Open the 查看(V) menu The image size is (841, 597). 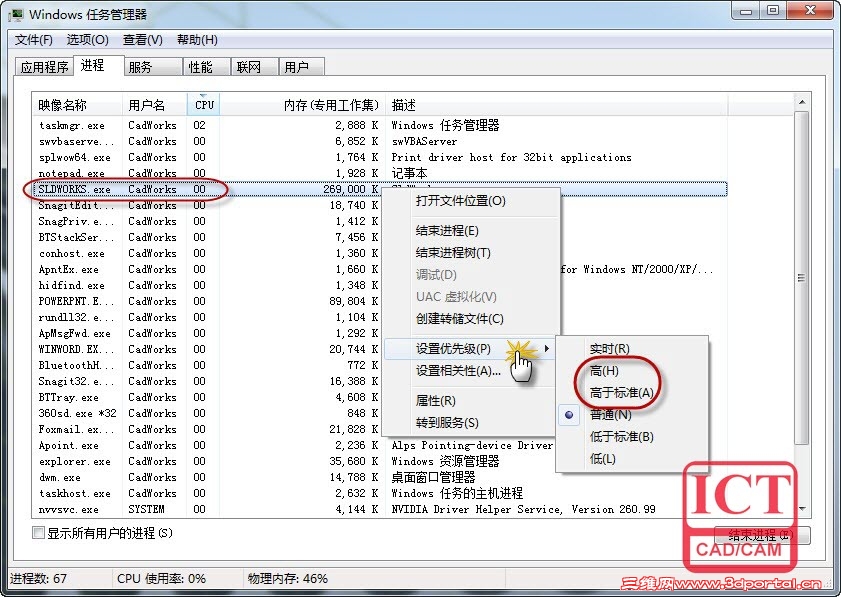(142, 40)
